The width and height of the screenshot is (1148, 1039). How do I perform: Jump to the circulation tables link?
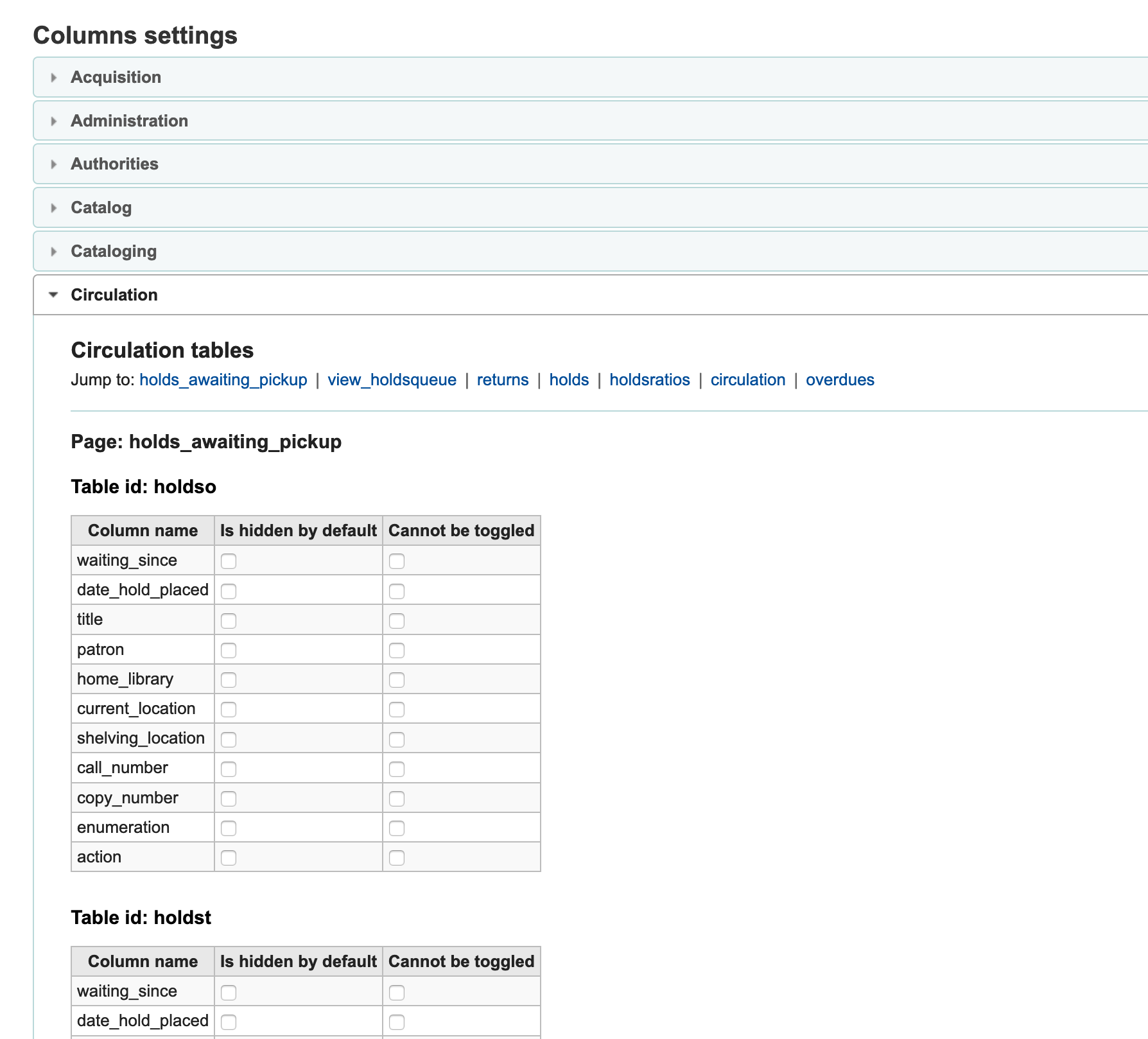[747, 380]
